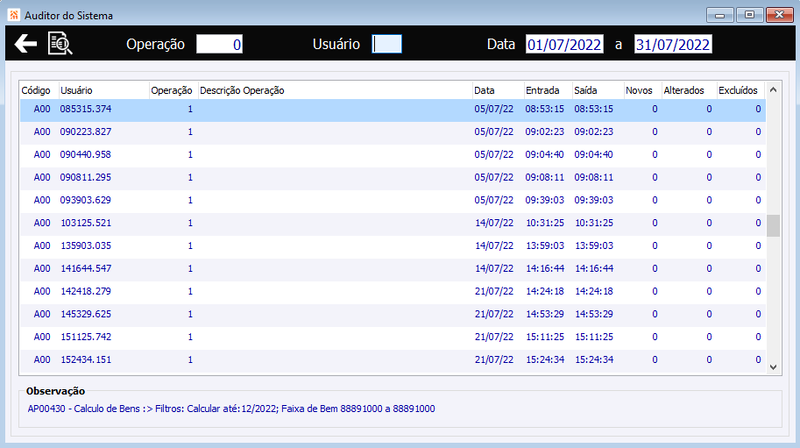Select row with user 142418.279

[393, 291]
